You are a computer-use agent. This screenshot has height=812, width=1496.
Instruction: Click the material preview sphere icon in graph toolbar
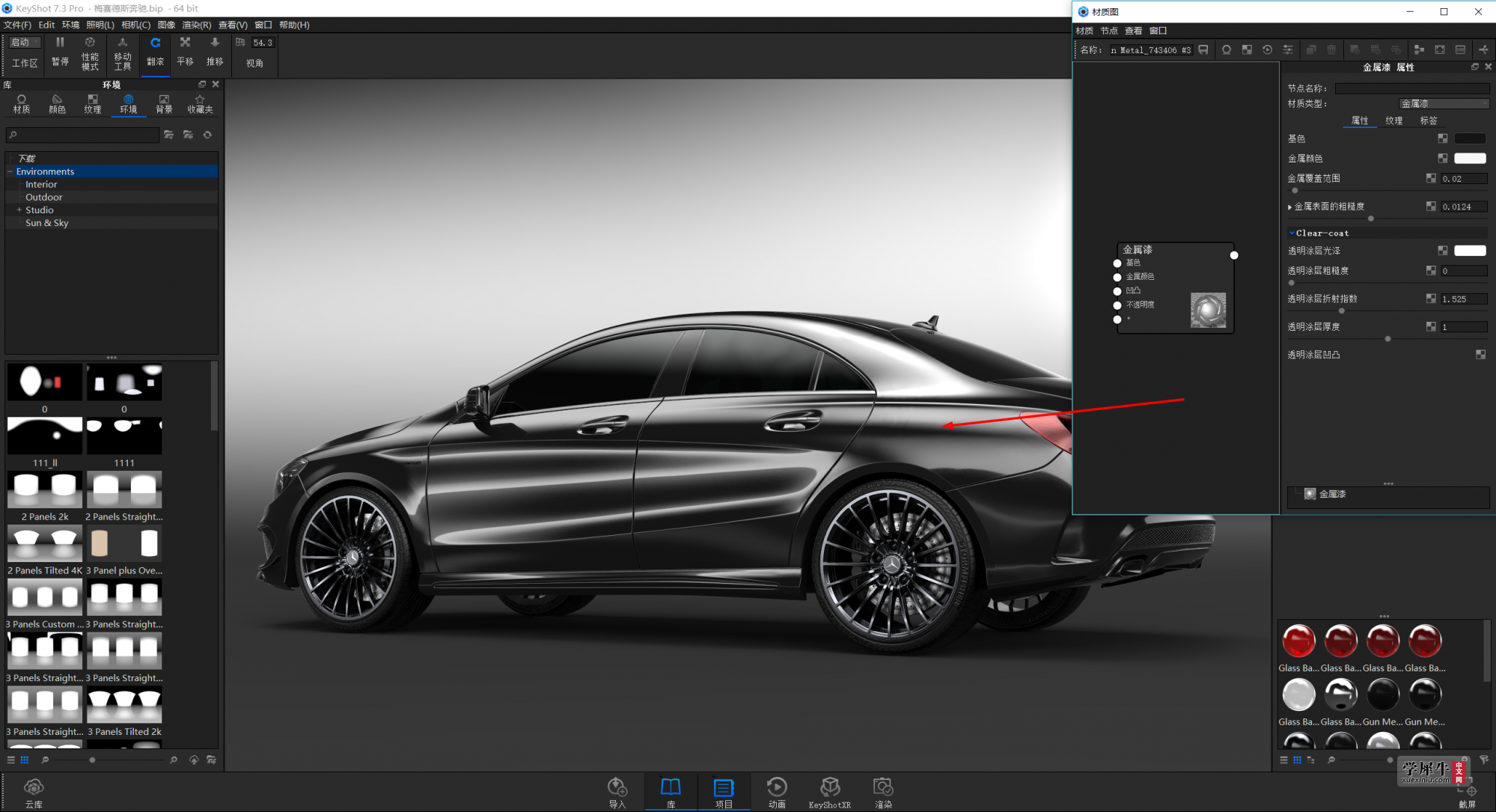[x=1227, y=49]
